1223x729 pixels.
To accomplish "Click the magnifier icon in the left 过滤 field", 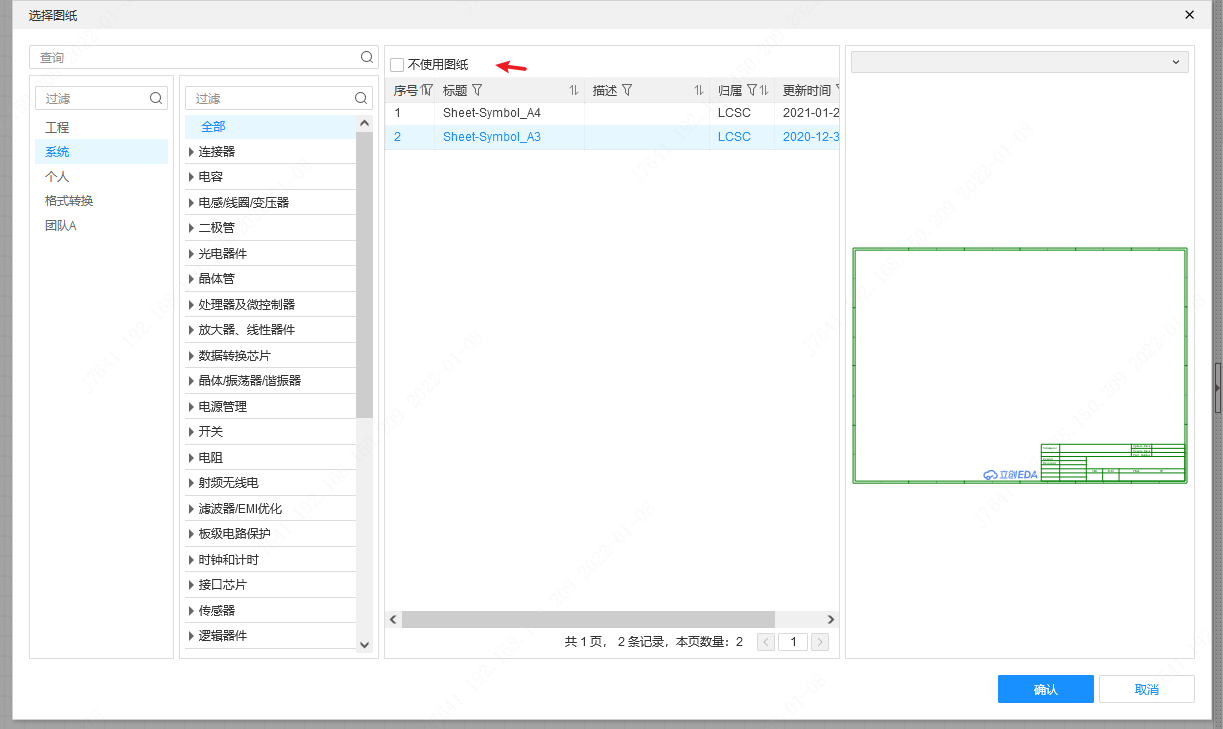I will [156, 98].
